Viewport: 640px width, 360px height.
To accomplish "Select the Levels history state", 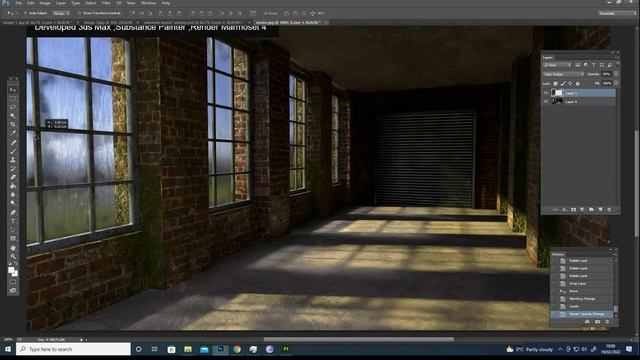I will point(582,306).
